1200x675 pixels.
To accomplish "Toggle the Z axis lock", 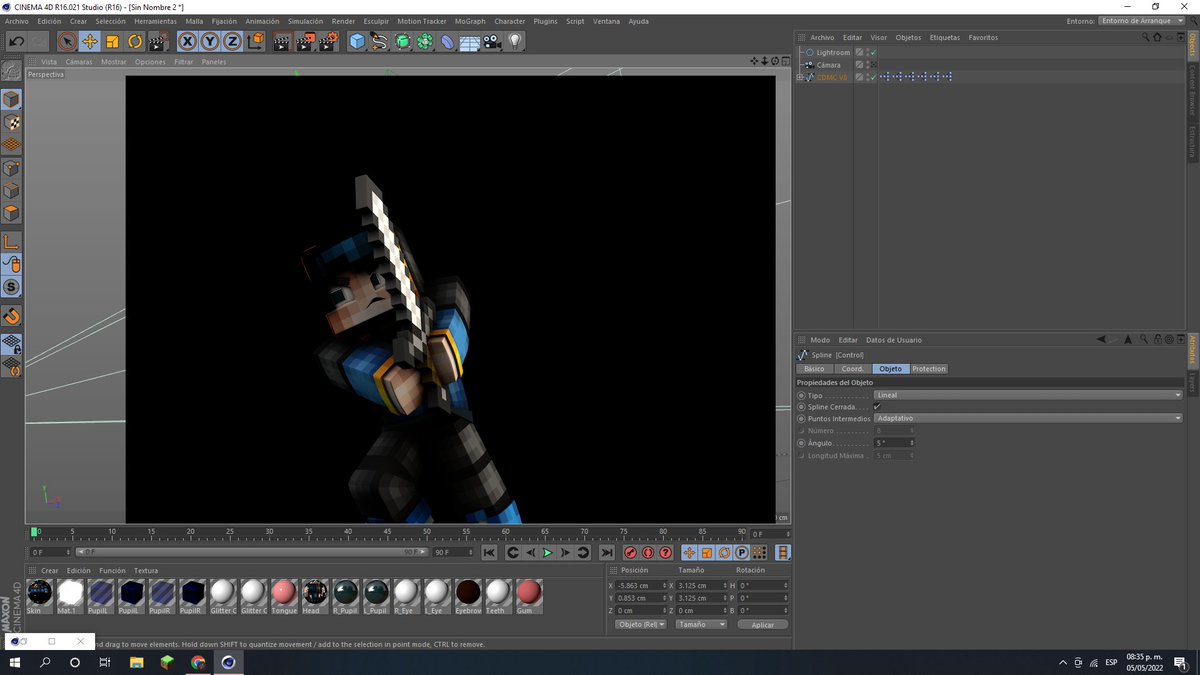I will click(232, 41).
